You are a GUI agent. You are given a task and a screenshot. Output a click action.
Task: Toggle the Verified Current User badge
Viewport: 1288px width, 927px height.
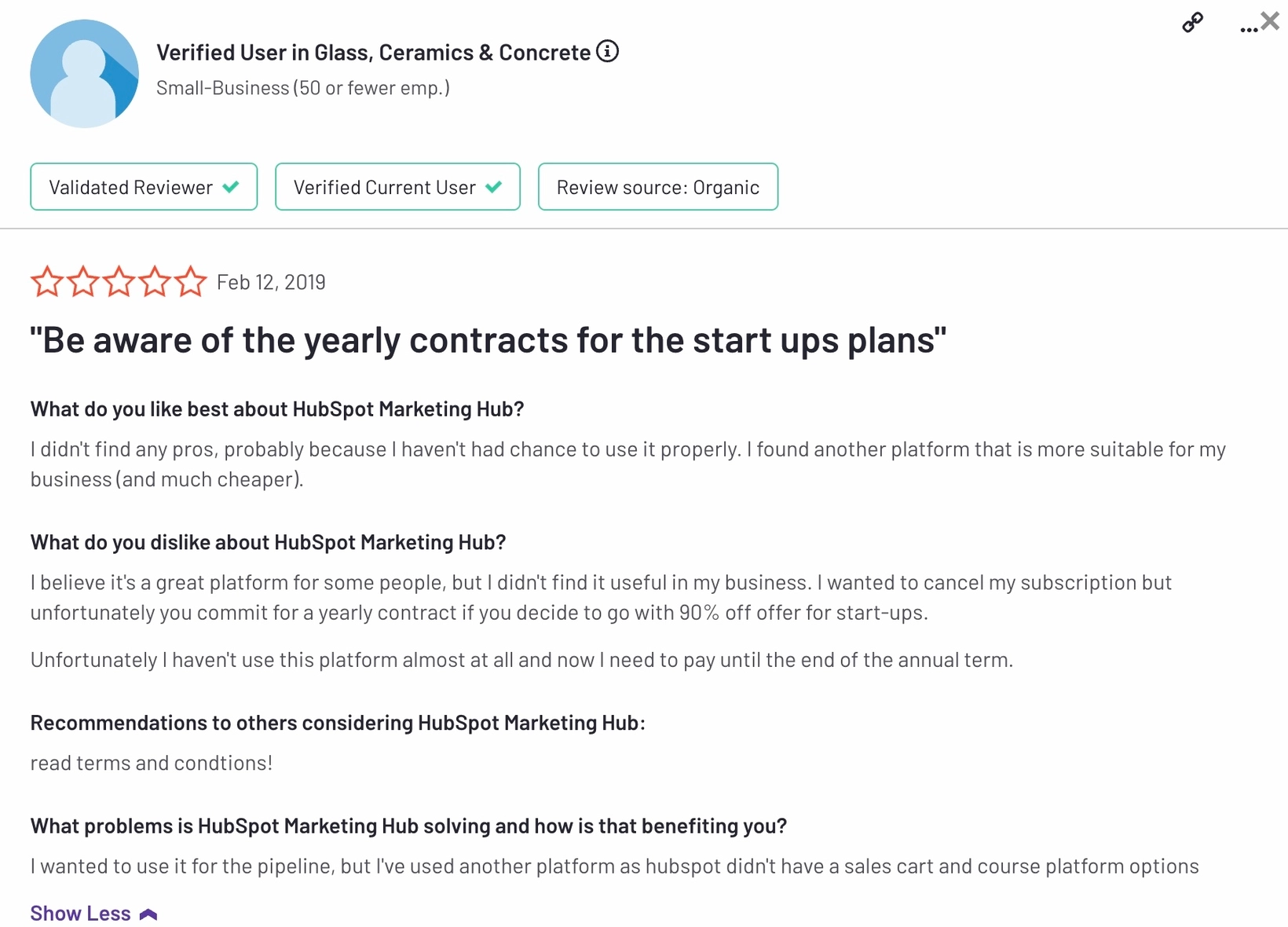point(397,187)
